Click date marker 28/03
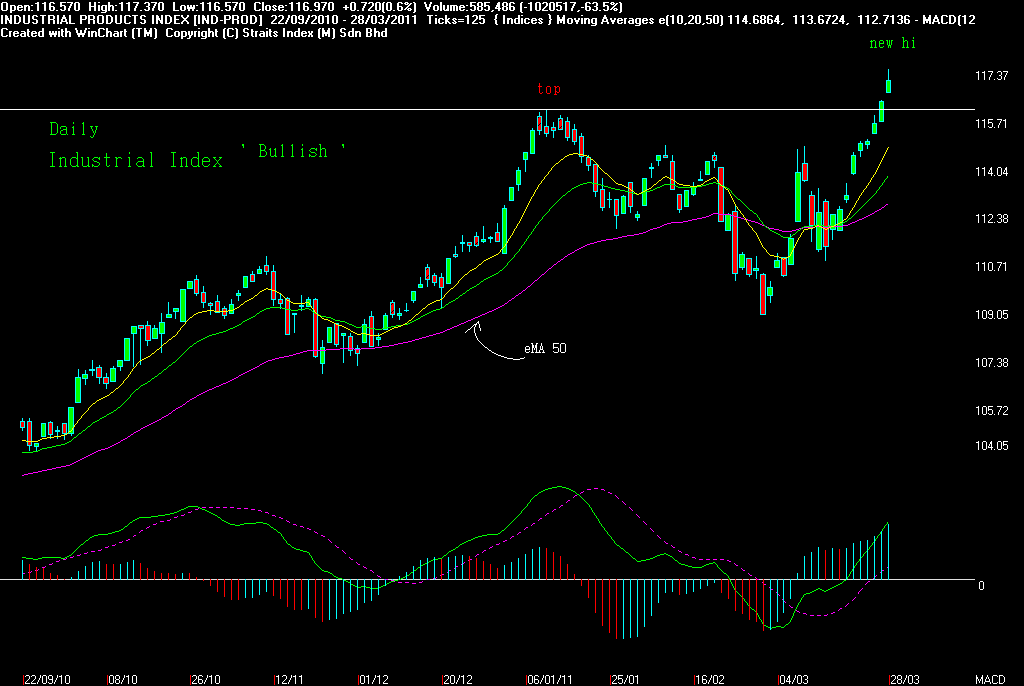 (904, 679)
